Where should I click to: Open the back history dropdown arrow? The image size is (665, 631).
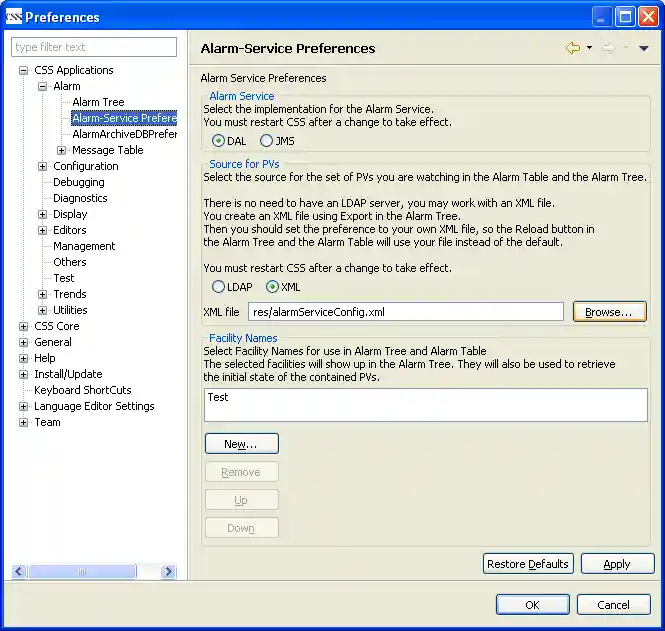(589, 48)
